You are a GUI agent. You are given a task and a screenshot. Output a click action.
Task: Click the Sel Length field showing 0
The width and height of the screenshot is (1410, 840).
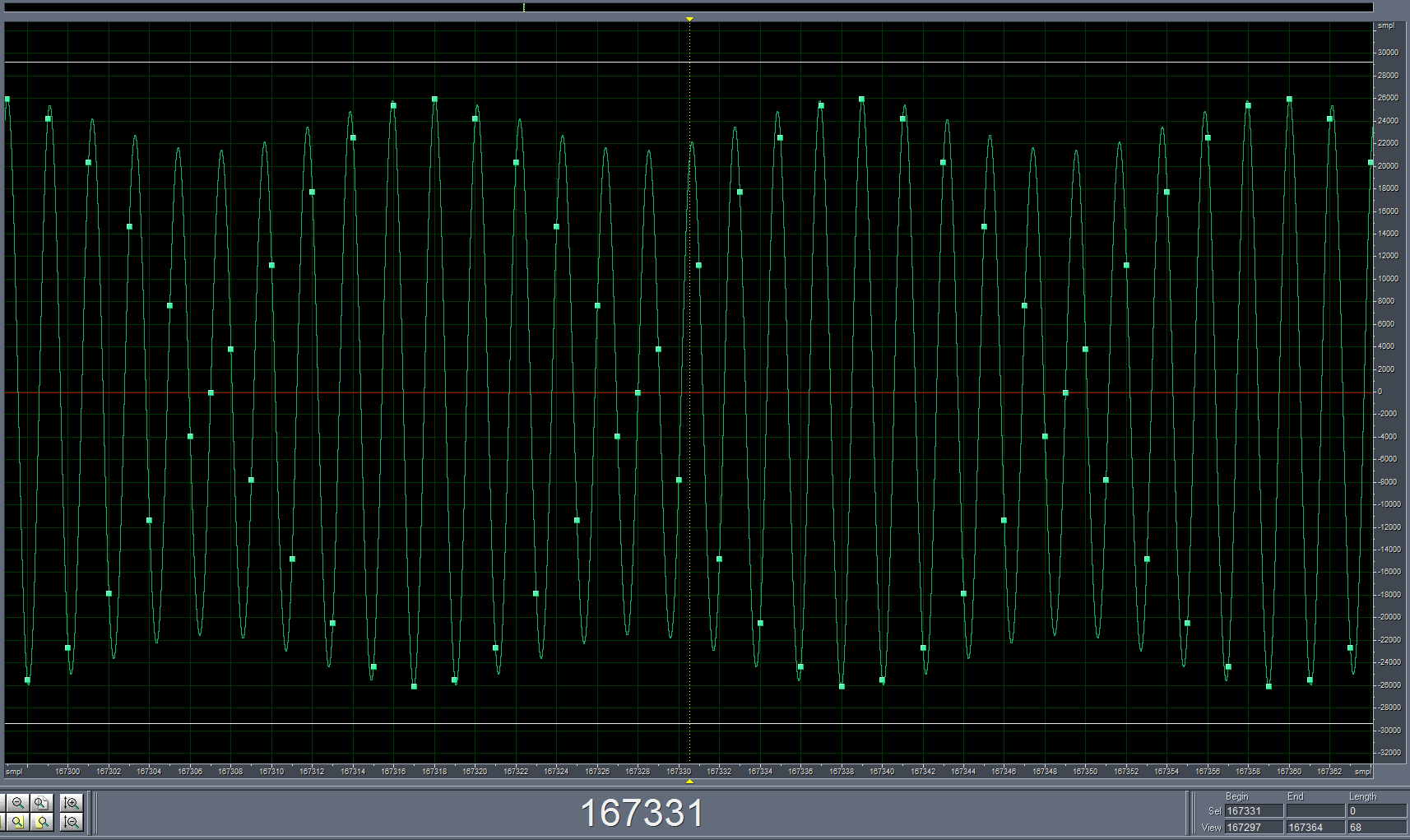tap(1378, 810)
